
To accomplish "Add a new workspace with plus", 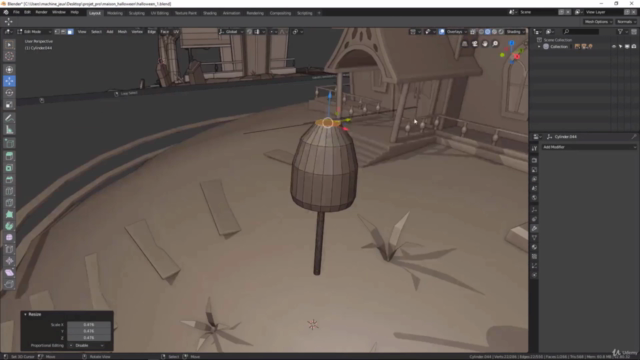I will [x=319, y=13].
